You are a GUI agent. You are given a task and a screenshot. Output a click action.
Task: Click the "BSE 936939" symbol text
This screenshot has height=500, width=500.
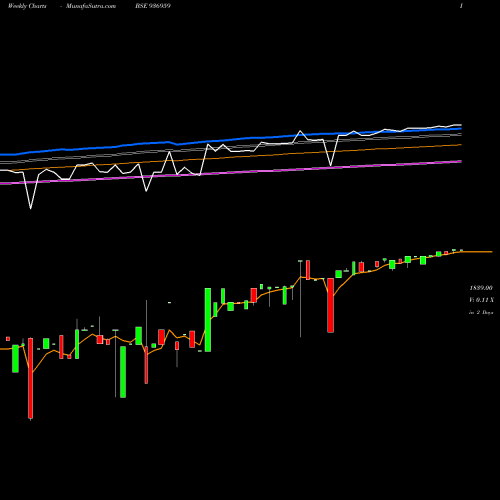coord(153,6)
